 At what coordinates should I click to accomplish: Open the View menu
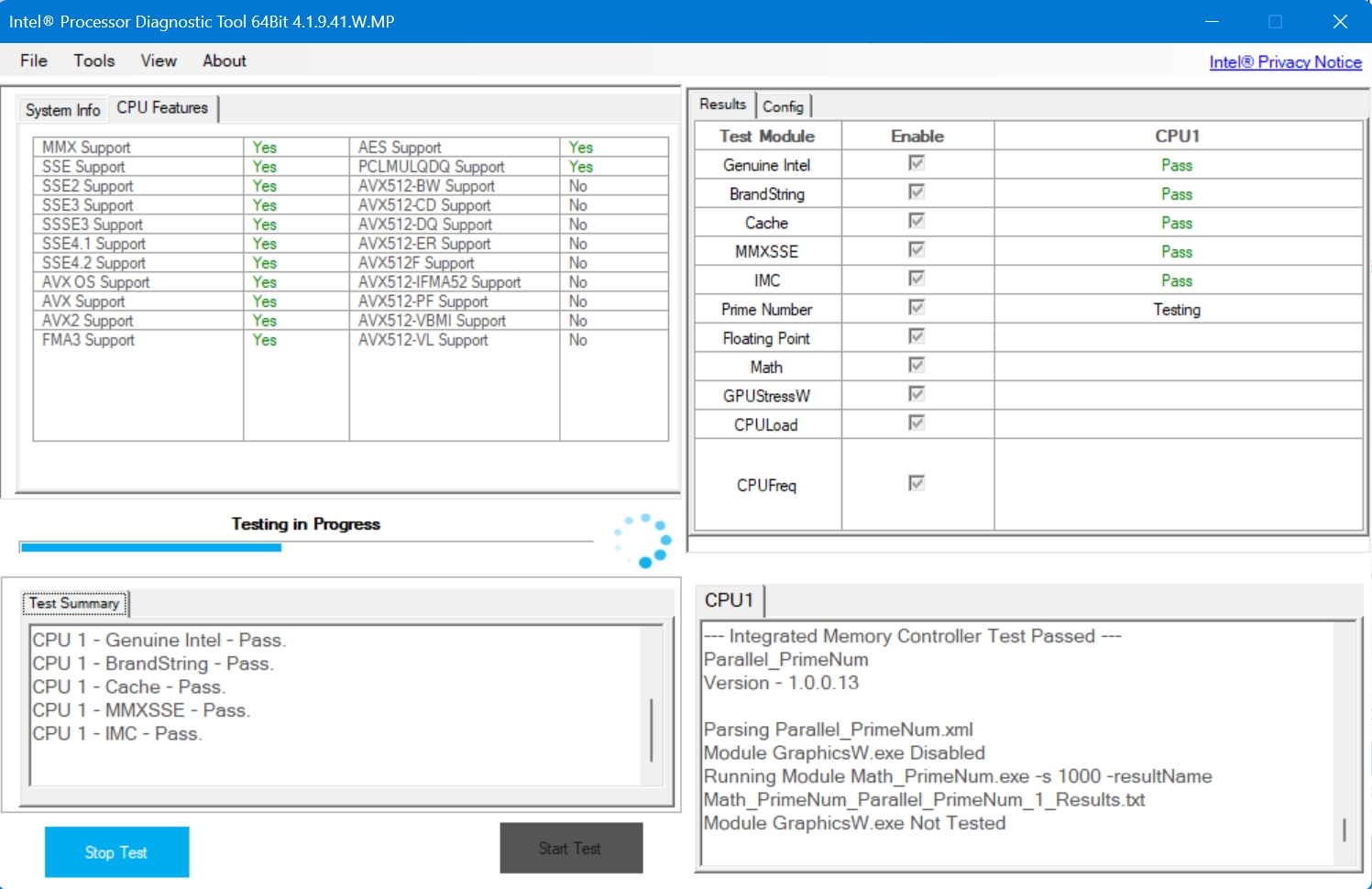click(x=159, y=60)
